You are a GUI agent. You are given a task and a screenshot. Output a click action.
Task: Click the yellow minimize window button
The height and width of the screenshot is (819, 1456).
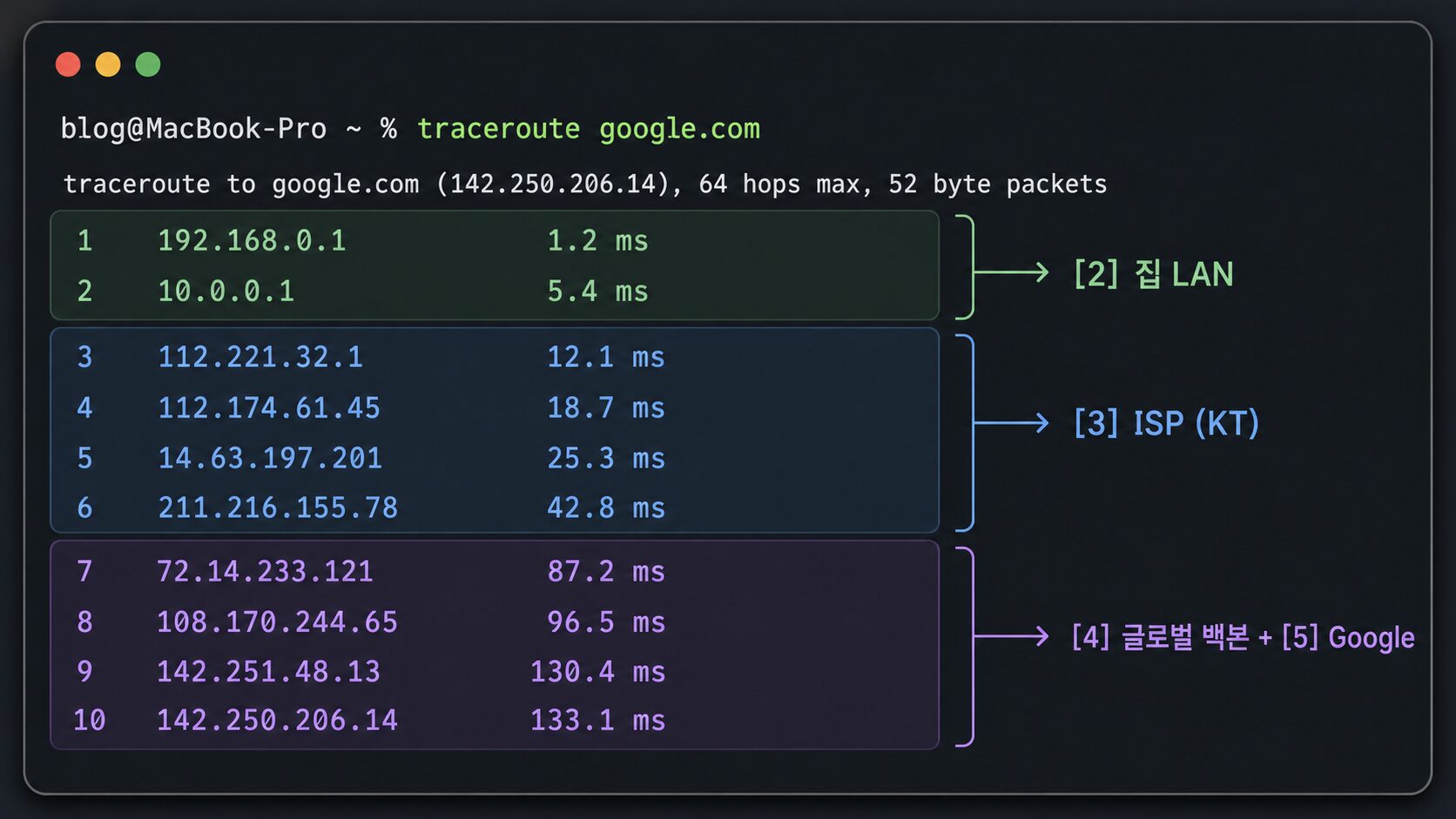pos(108,64)
